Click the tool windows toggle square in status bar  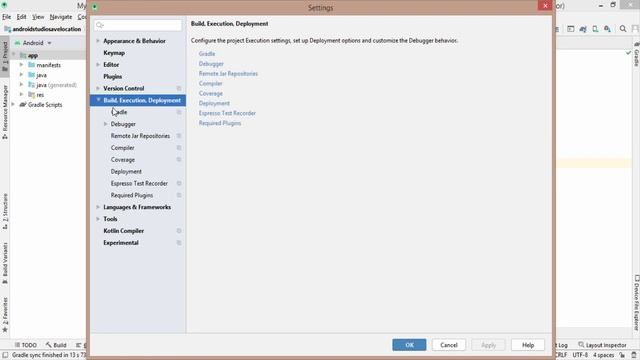click(5, 355)
